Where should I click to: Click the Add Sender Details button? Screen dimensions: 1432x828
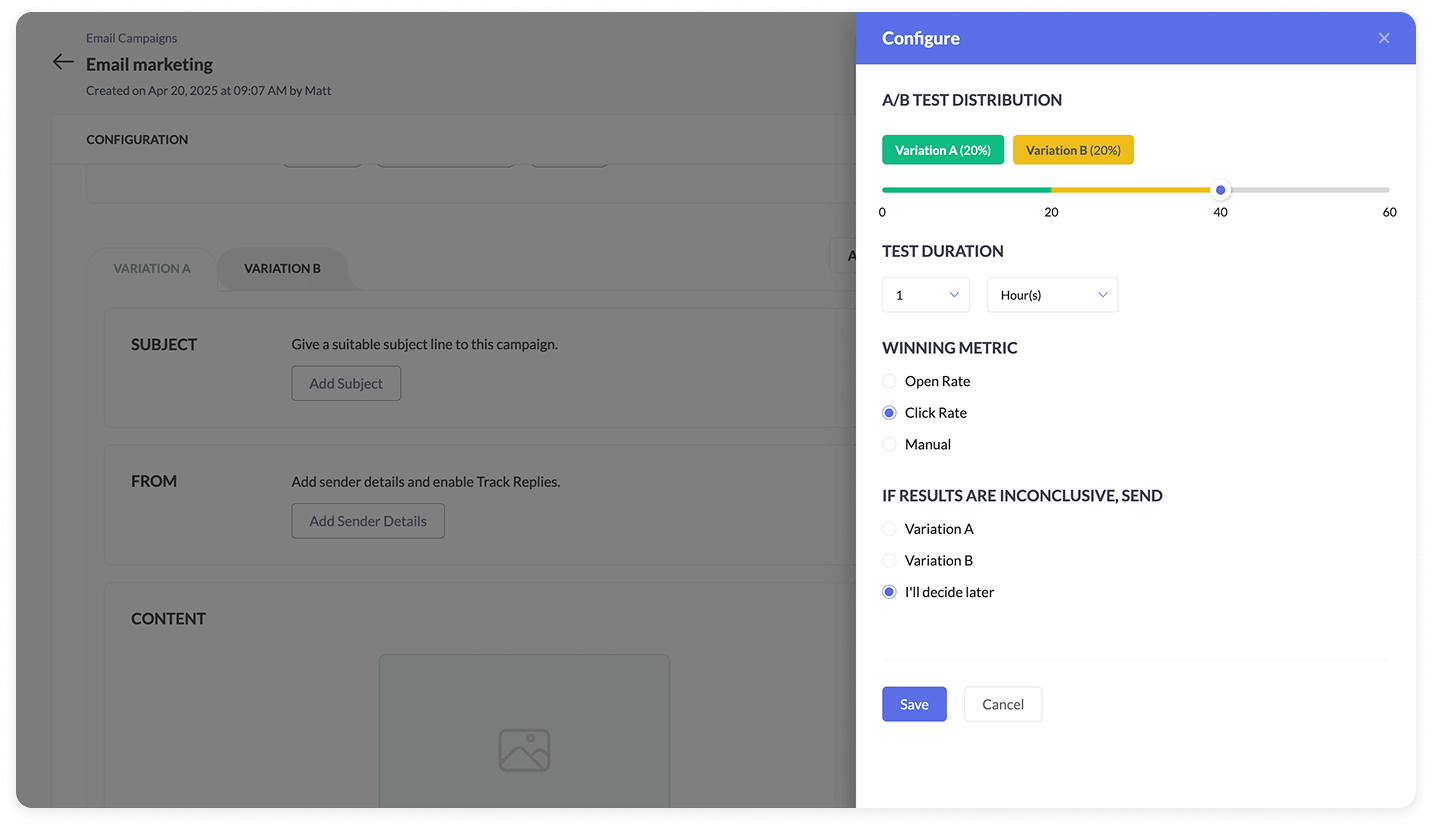(x=368, y=521)
